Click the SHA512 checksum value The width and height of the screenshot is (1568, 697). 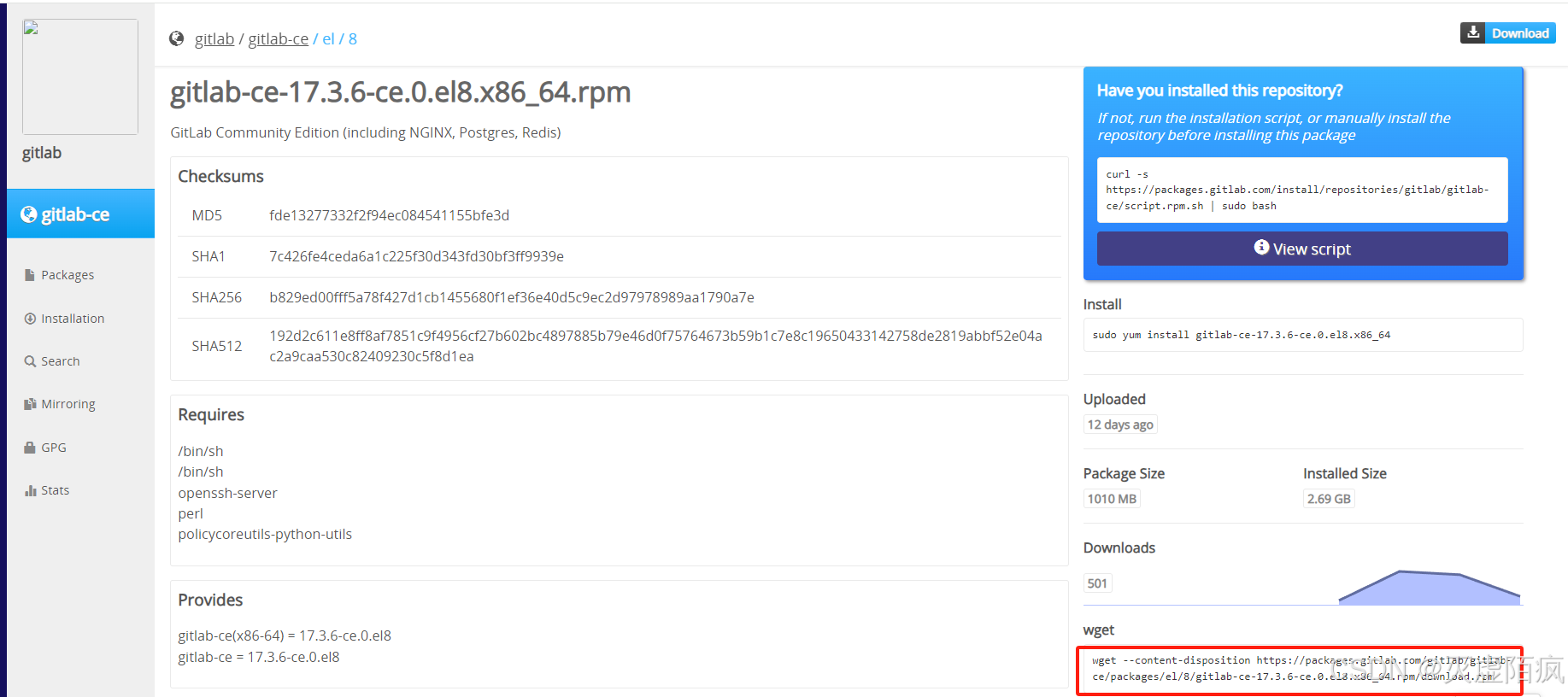coord(655,346)
